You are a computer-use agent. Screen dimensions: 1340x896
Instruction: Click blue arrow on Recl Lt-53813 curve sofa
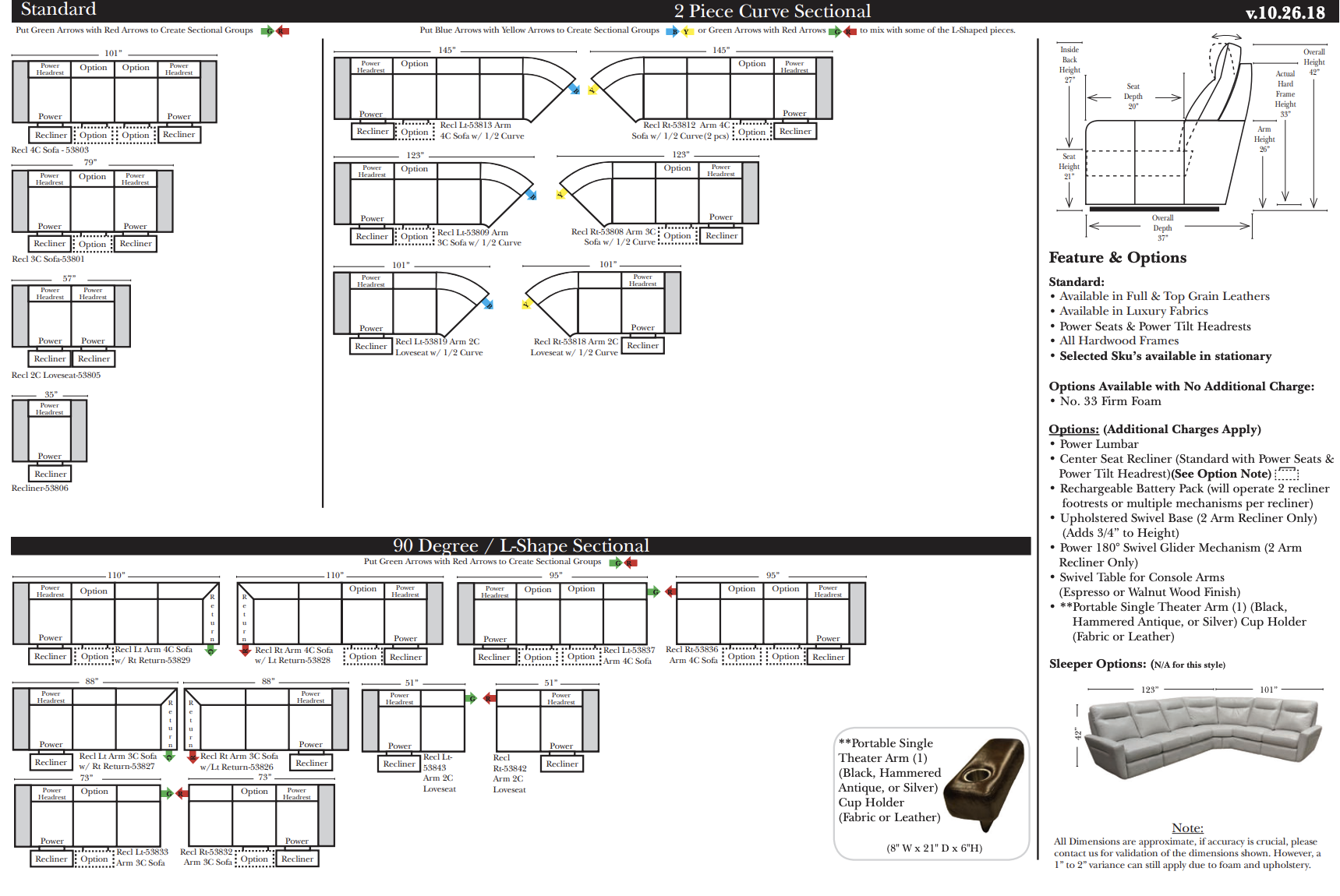pyautogui.click(x=574, y=89)
